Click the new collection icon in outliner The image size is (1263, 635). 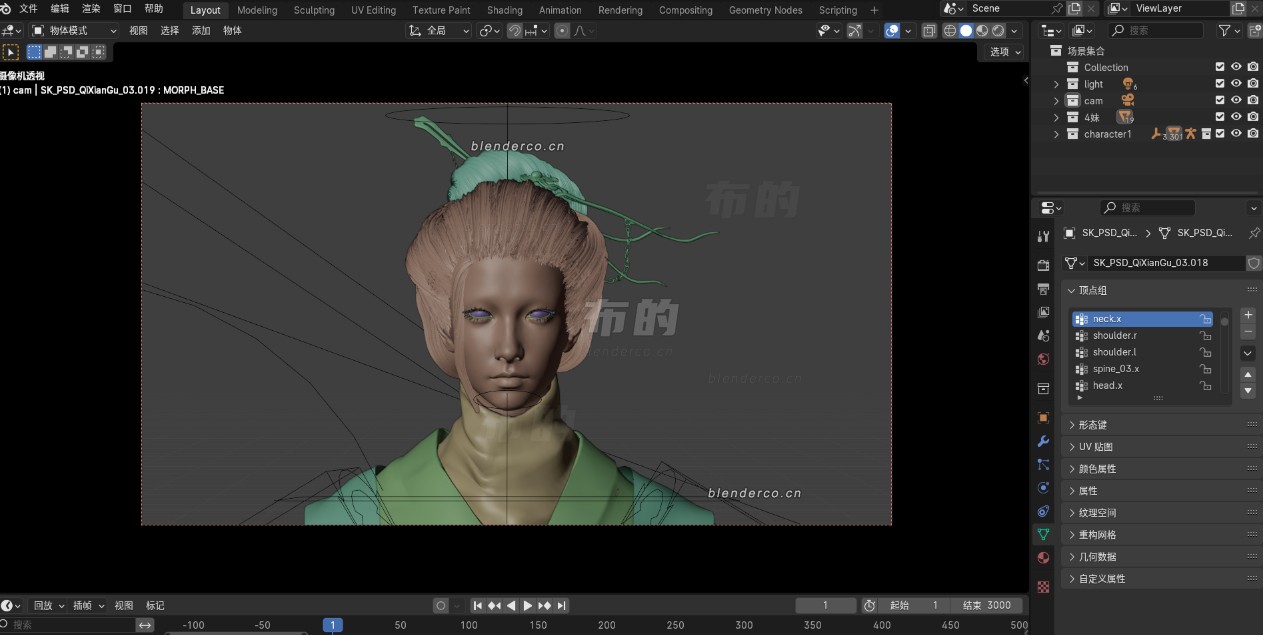click(x=1253, y=31)
